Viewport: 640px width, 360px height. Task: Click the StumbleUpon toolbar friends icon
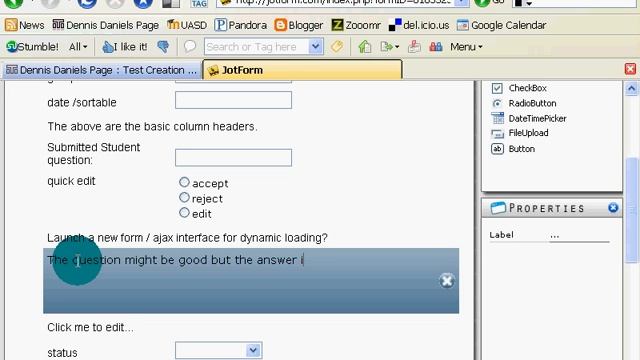click(436, 47)
